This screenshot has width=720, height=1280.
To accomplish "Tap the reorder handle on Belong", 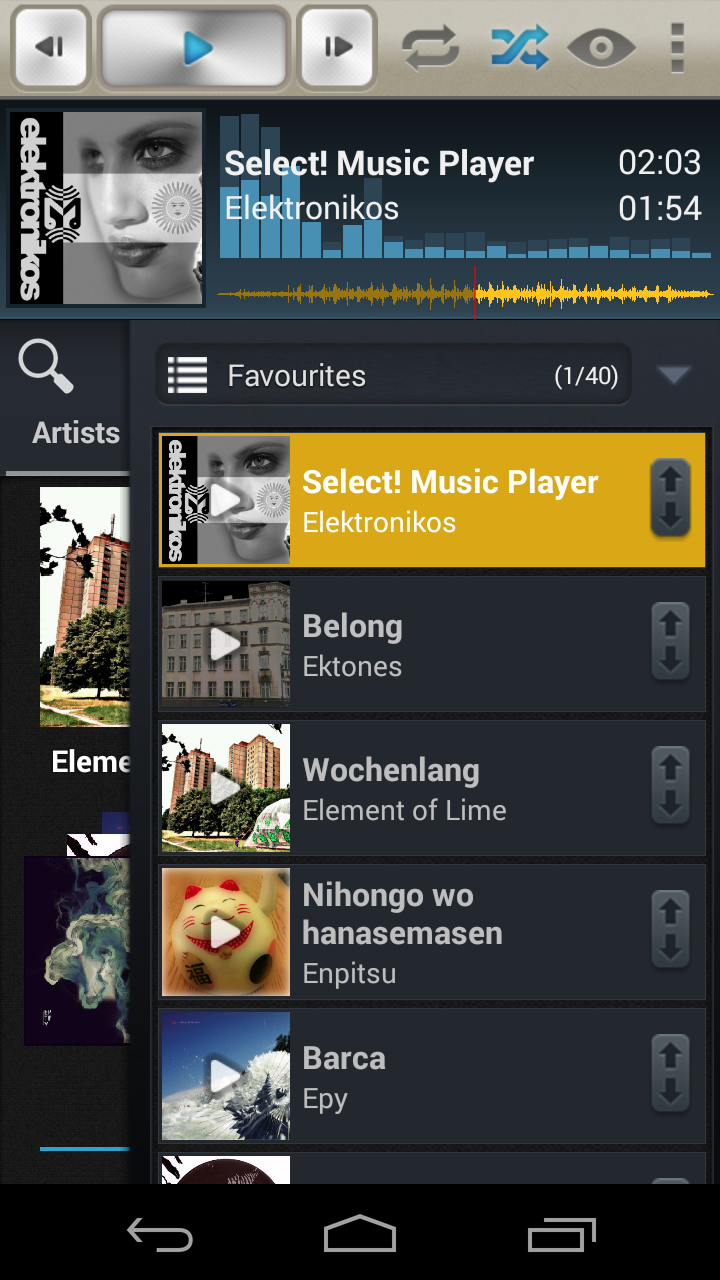I will (670, 642).
